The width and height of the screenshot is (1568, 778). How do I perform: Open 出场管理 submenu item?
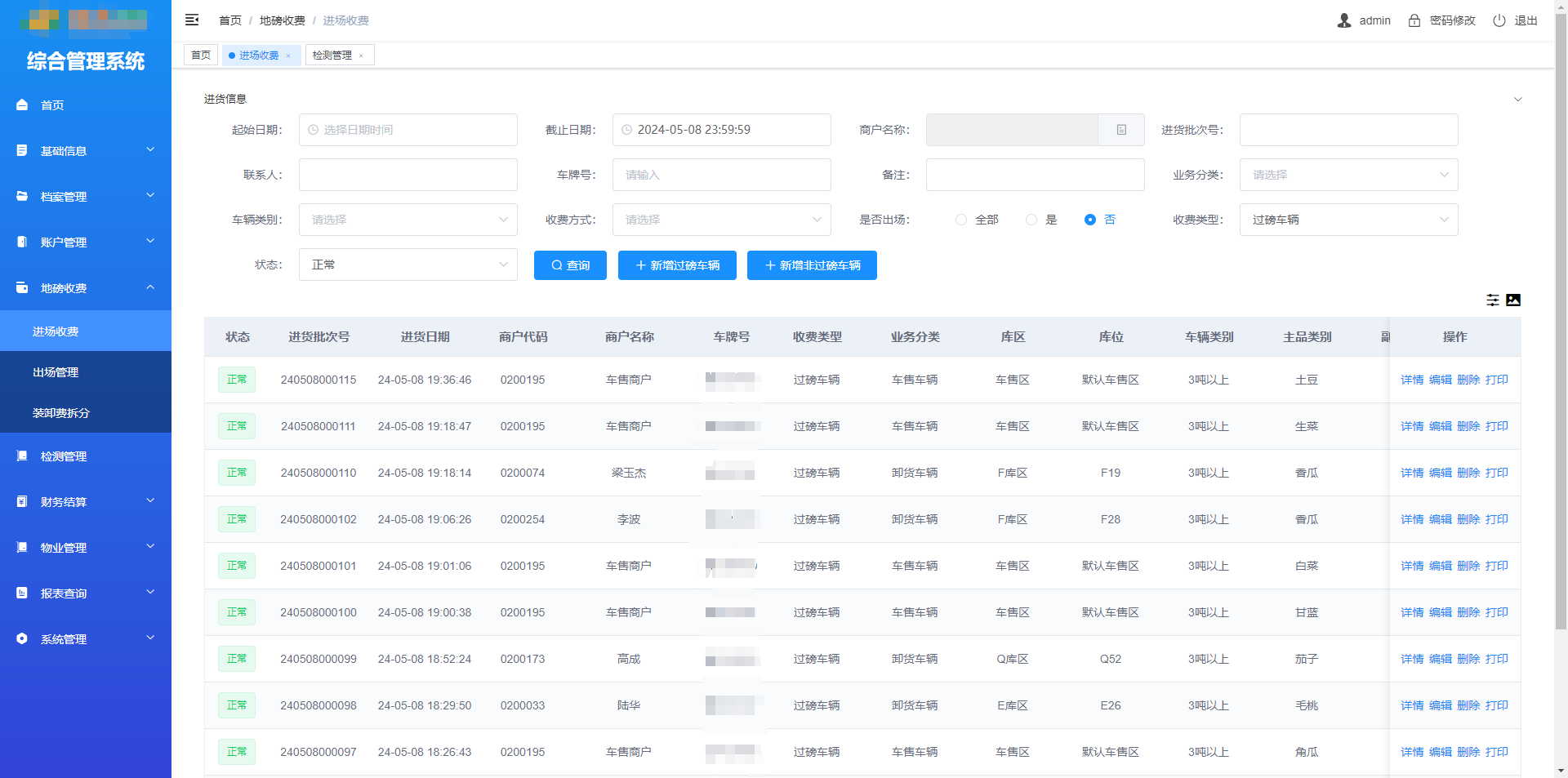tap(86, 372)
